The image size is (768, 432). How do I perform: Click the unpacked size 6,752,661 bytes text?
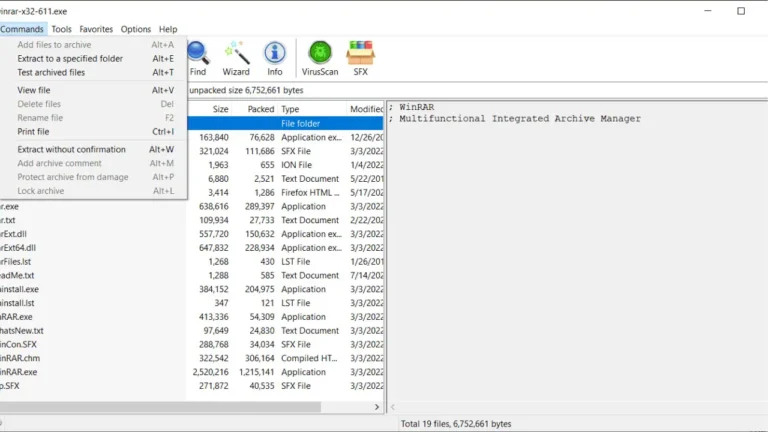[x=246, y=90]
